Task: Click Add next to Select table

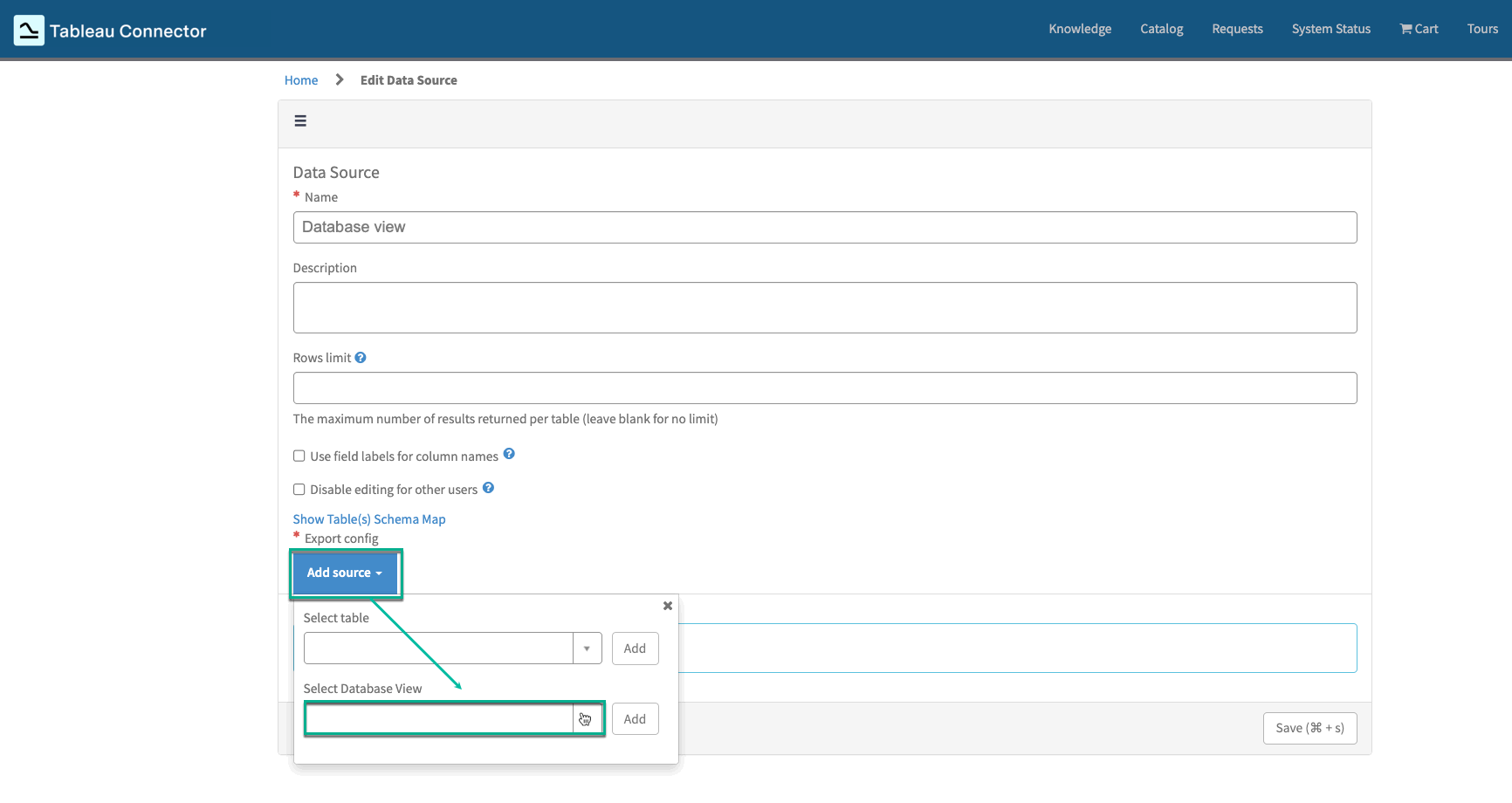Action: (x=635, y=648)
